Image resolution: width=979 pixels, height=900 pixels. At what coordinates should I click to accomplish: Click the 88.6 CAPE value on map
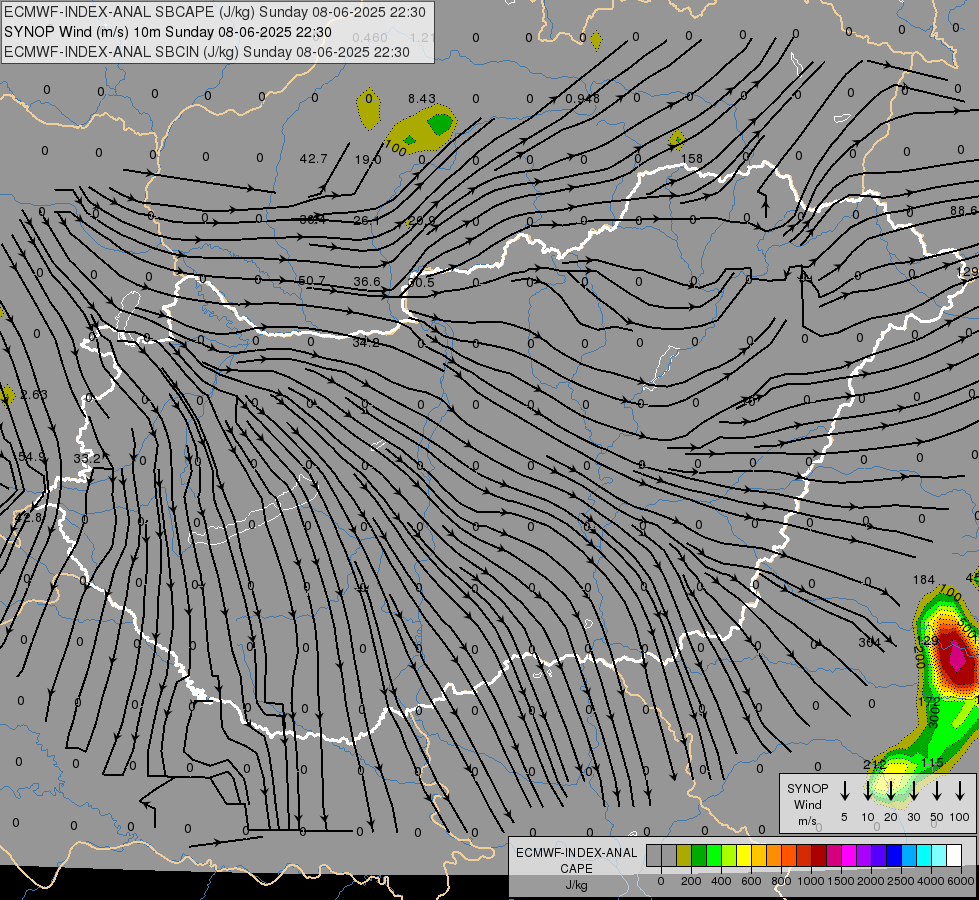coord(964,211)
